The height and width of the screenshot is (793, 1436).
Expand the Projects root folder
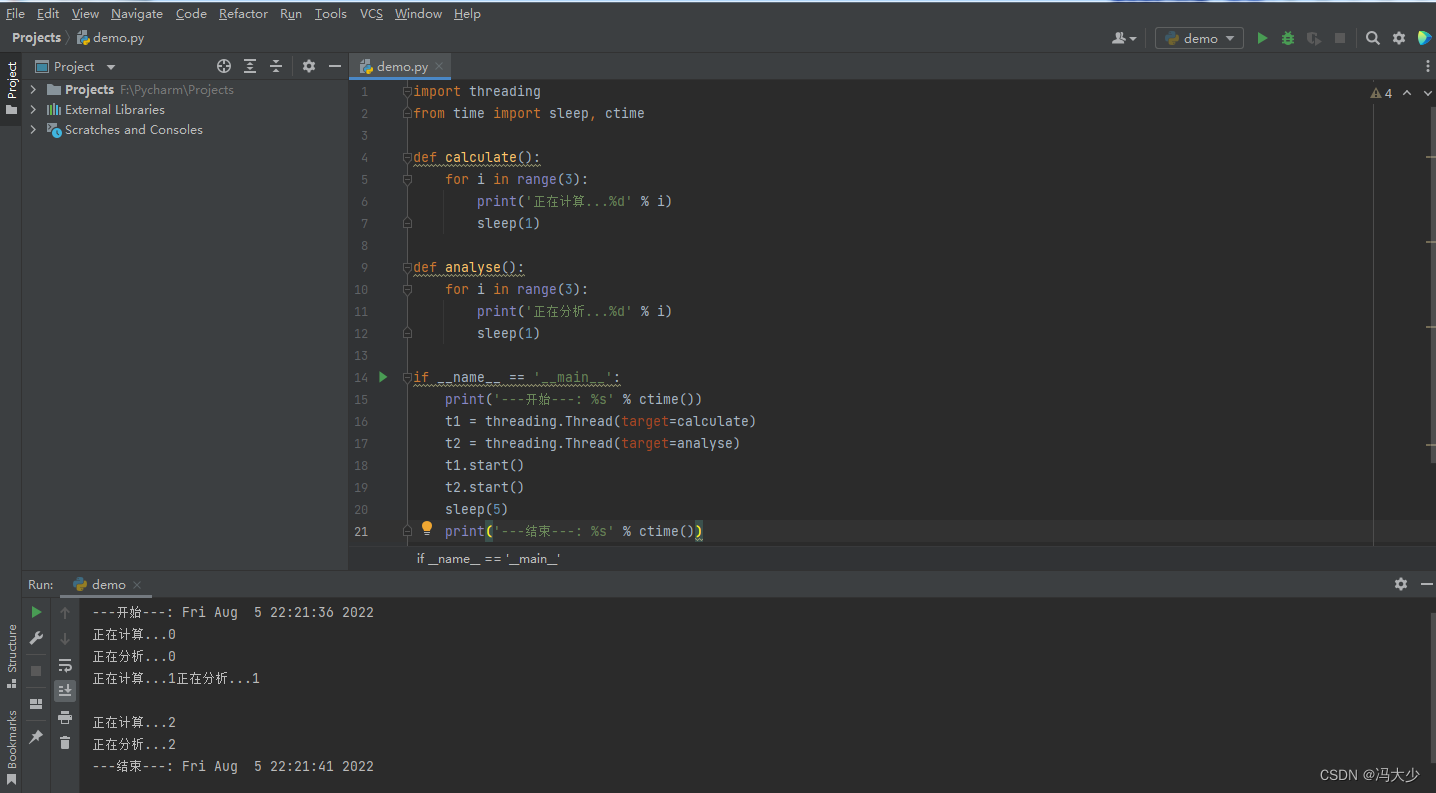tap(33, 89)
